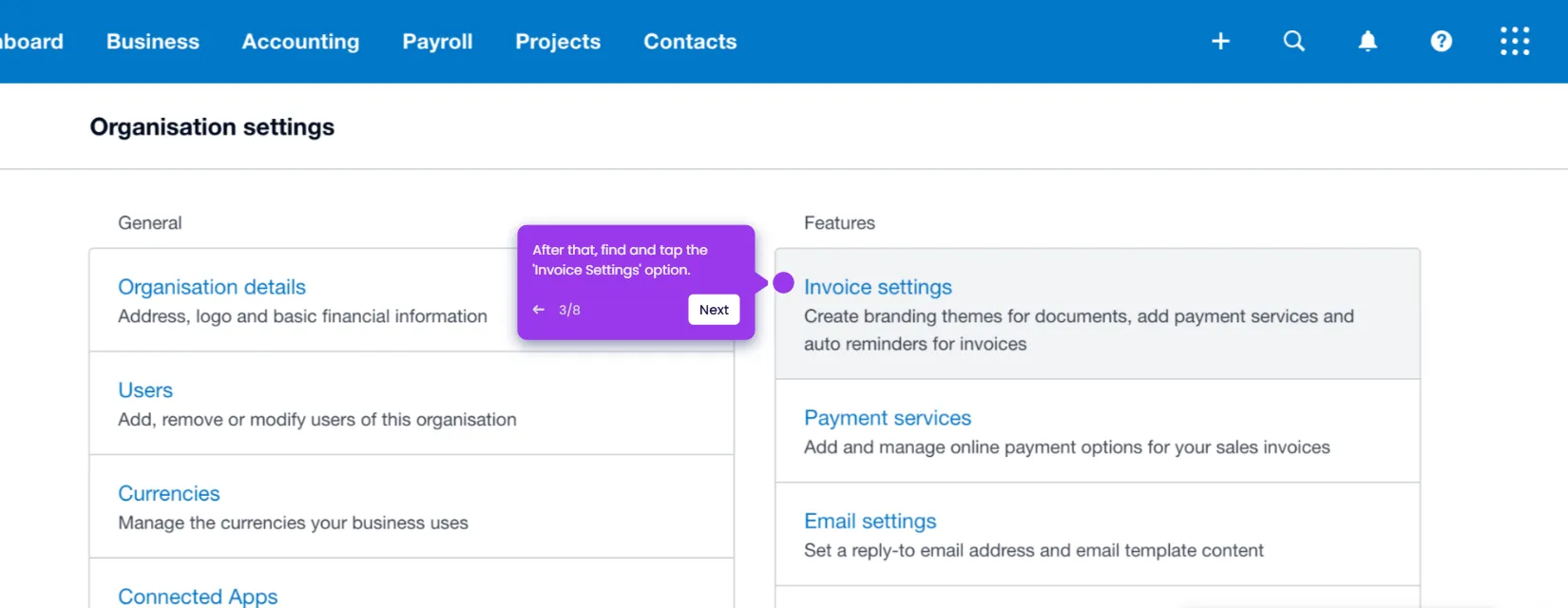Open Payment services link
This screenshot has width=1568, height=608.
pos(888,418)
